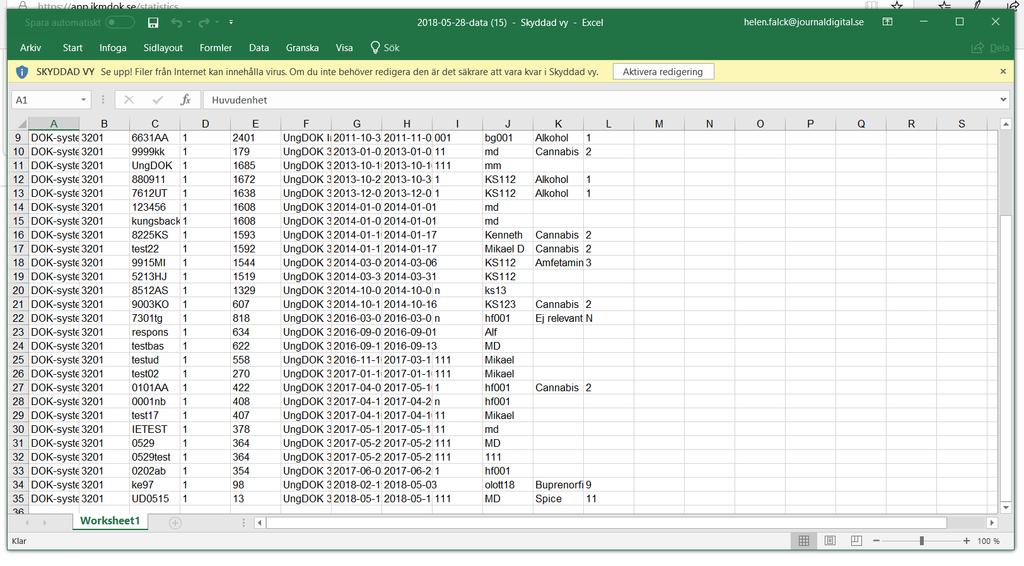Image resolution: width=1024 pixels, height=566 pixels.
Task: Open the ribbon display options icon
Action: click(888, 22)
